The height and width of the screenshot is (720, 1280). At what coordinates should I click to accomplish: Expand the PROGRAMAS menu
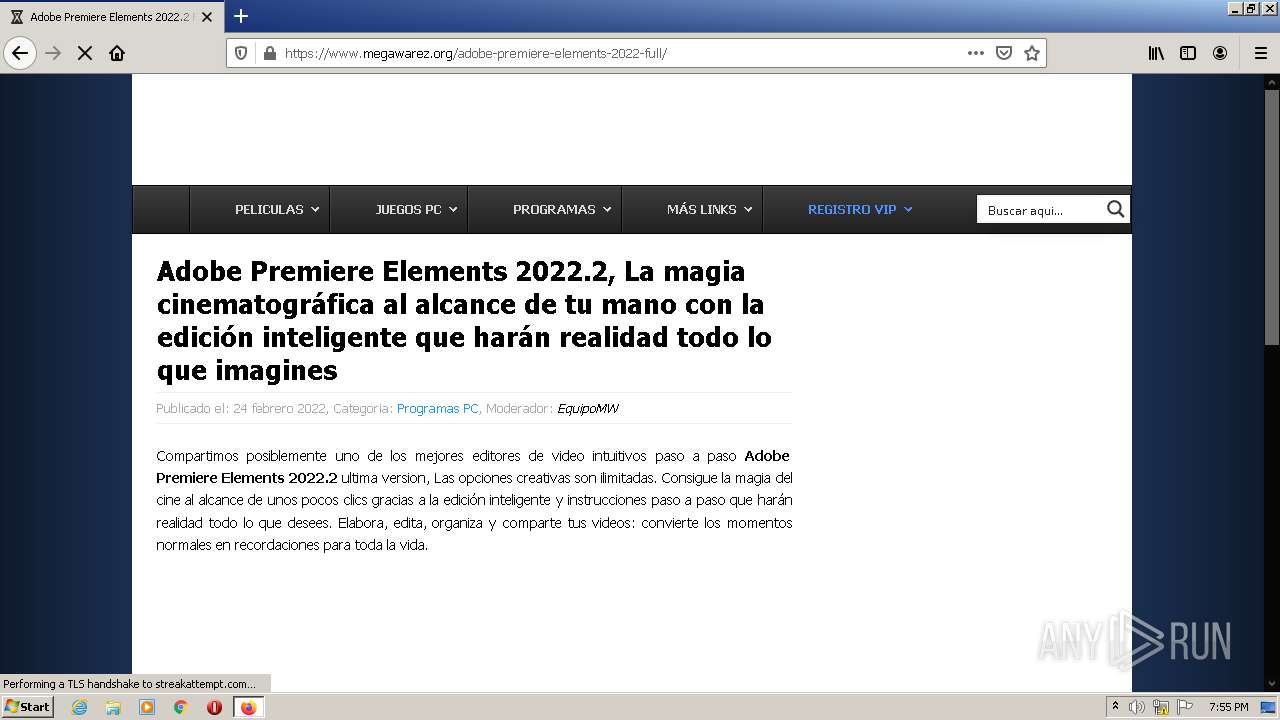[x=561, y=209]
